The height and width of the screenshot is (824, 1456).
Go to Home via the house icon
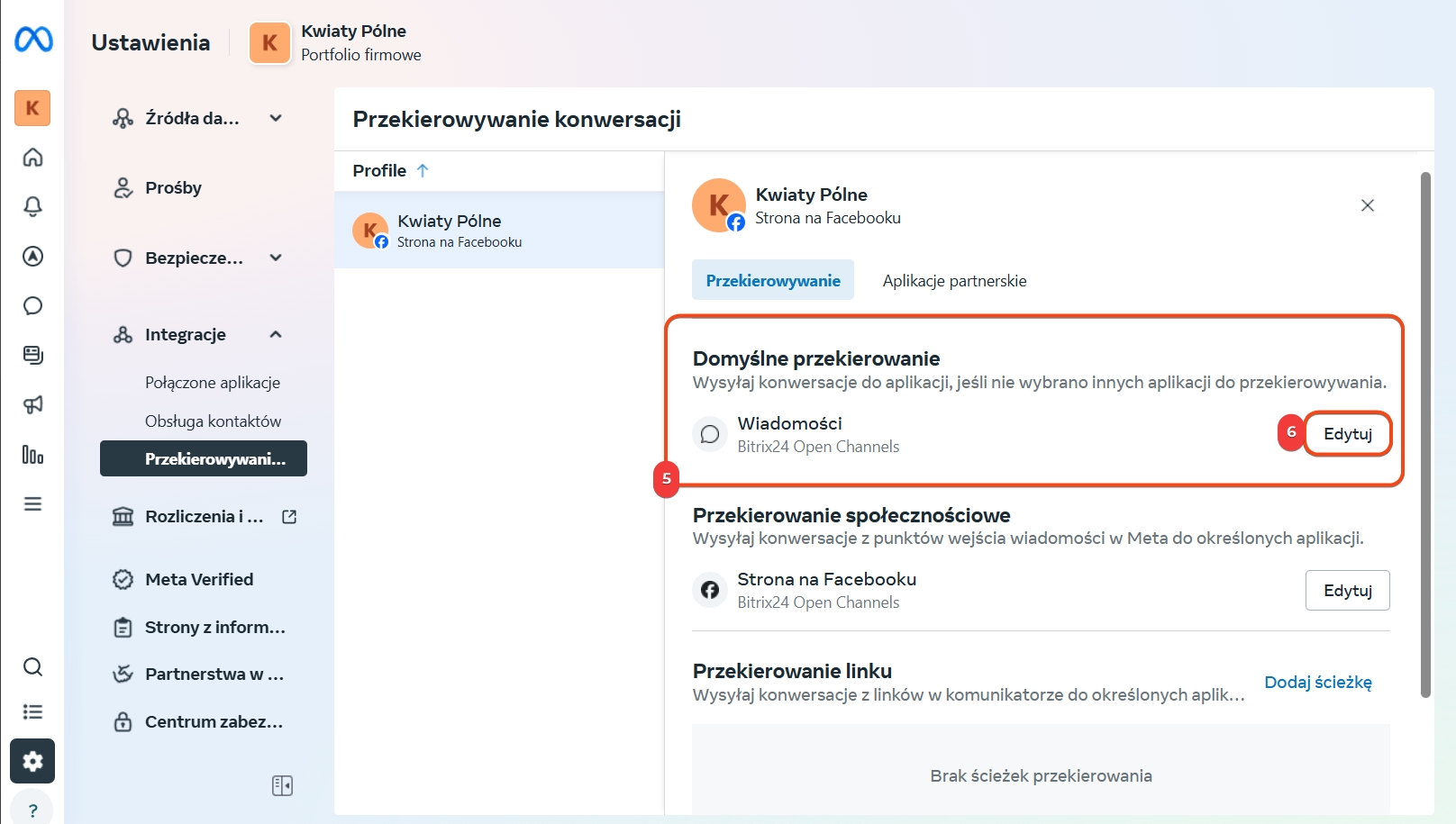click(x=32, y=158)
